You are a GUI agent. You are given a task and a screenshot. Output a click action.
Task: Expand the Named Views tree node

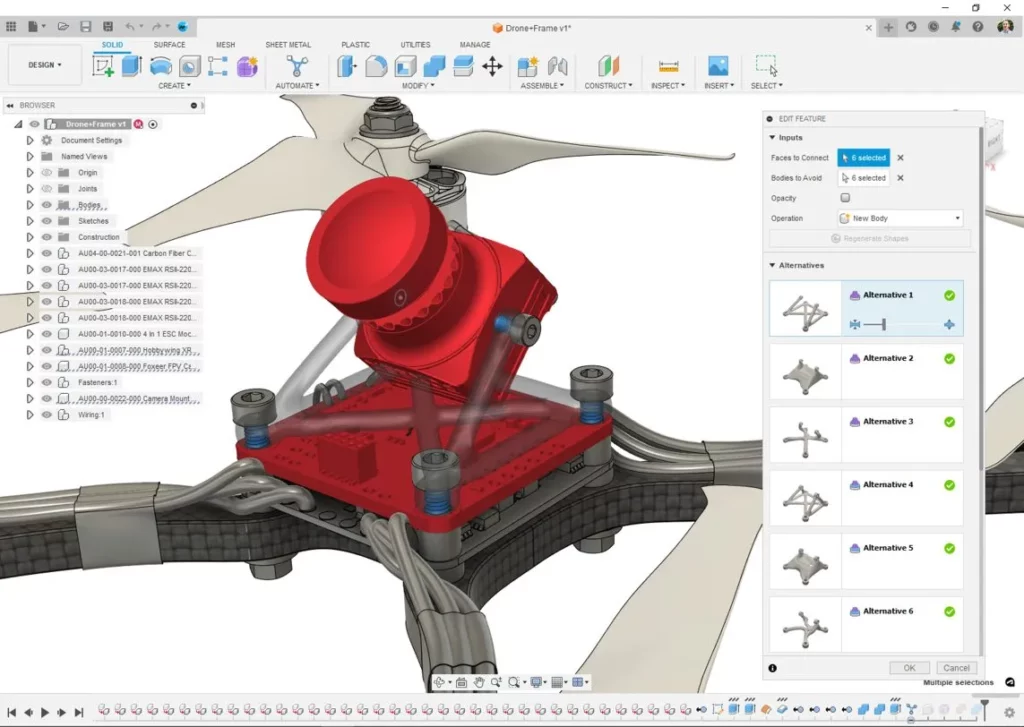(x=30, y=157)
